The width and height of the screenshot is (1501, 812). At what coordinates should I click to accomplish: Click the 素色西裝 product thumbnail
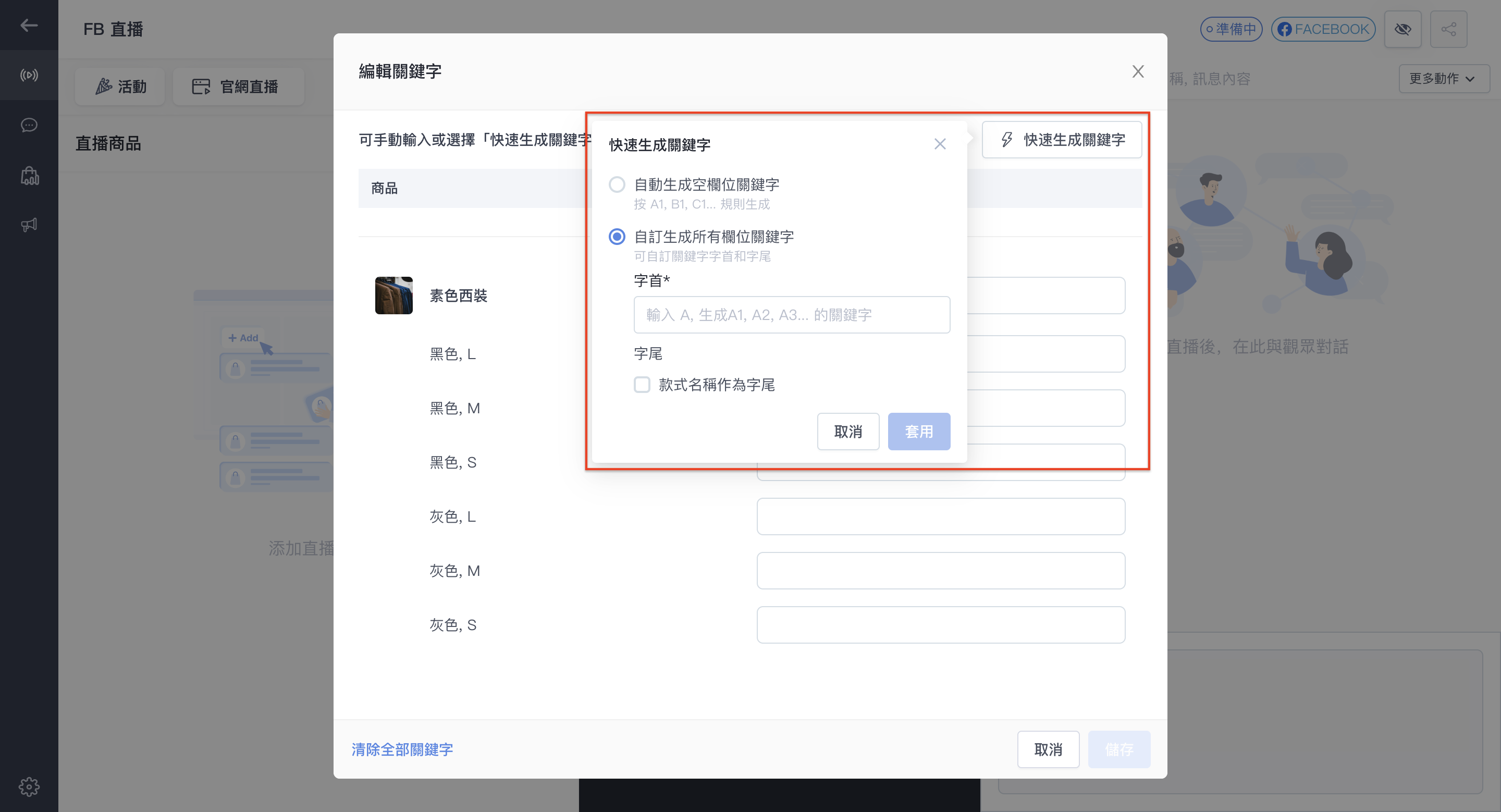(394, 296)
